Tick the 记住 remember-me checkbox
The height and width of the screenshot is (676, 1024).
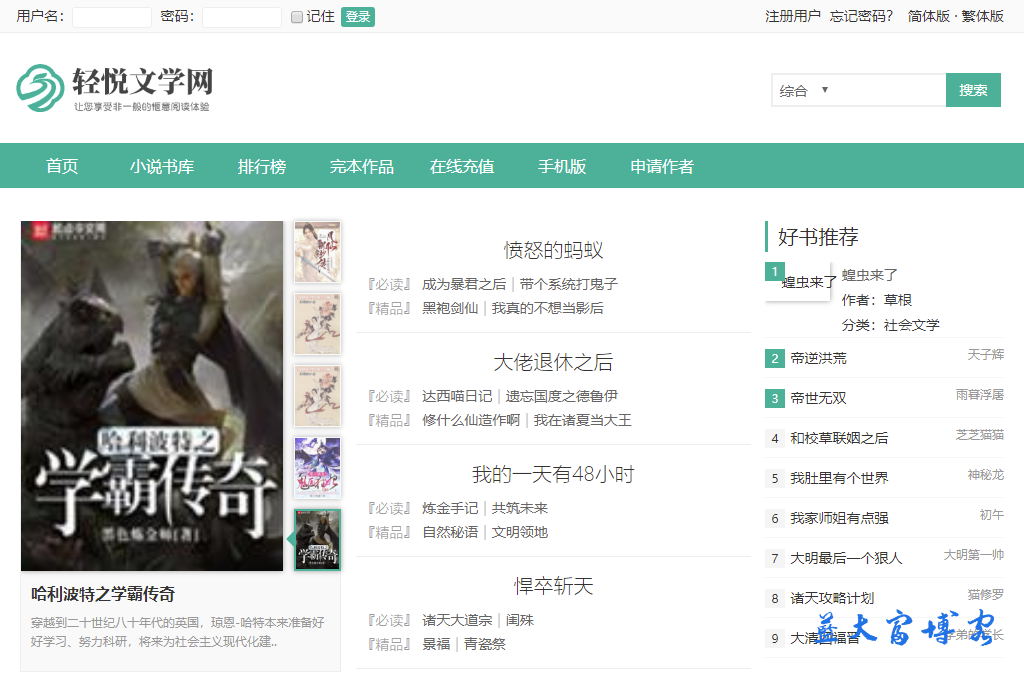(x=296, y=17)
